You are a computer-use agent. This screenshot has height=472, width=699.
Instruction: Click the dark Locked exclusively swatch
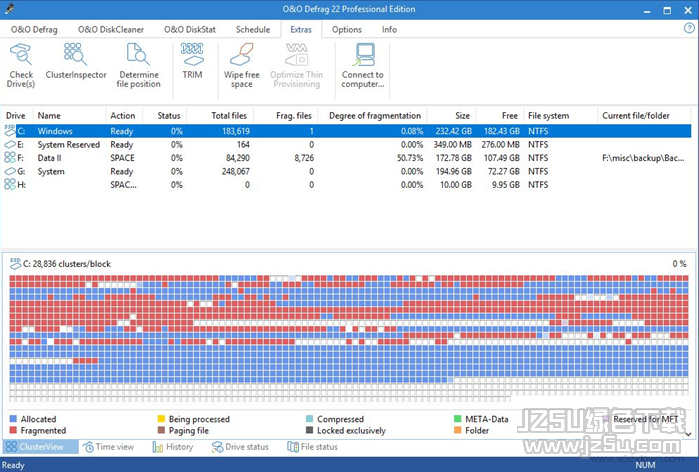click(309, 430)
